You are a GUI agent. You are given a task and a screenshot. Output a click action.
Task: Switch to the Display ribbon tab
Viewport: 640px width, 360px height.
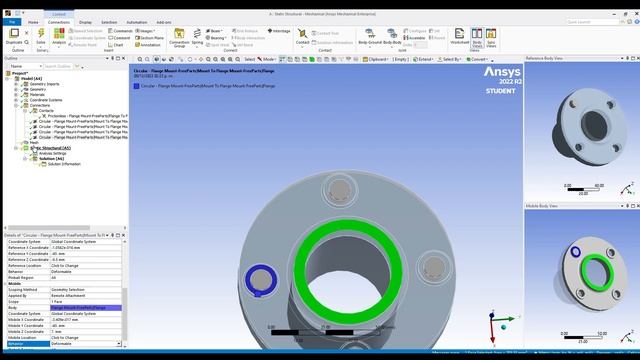point(85,22)
